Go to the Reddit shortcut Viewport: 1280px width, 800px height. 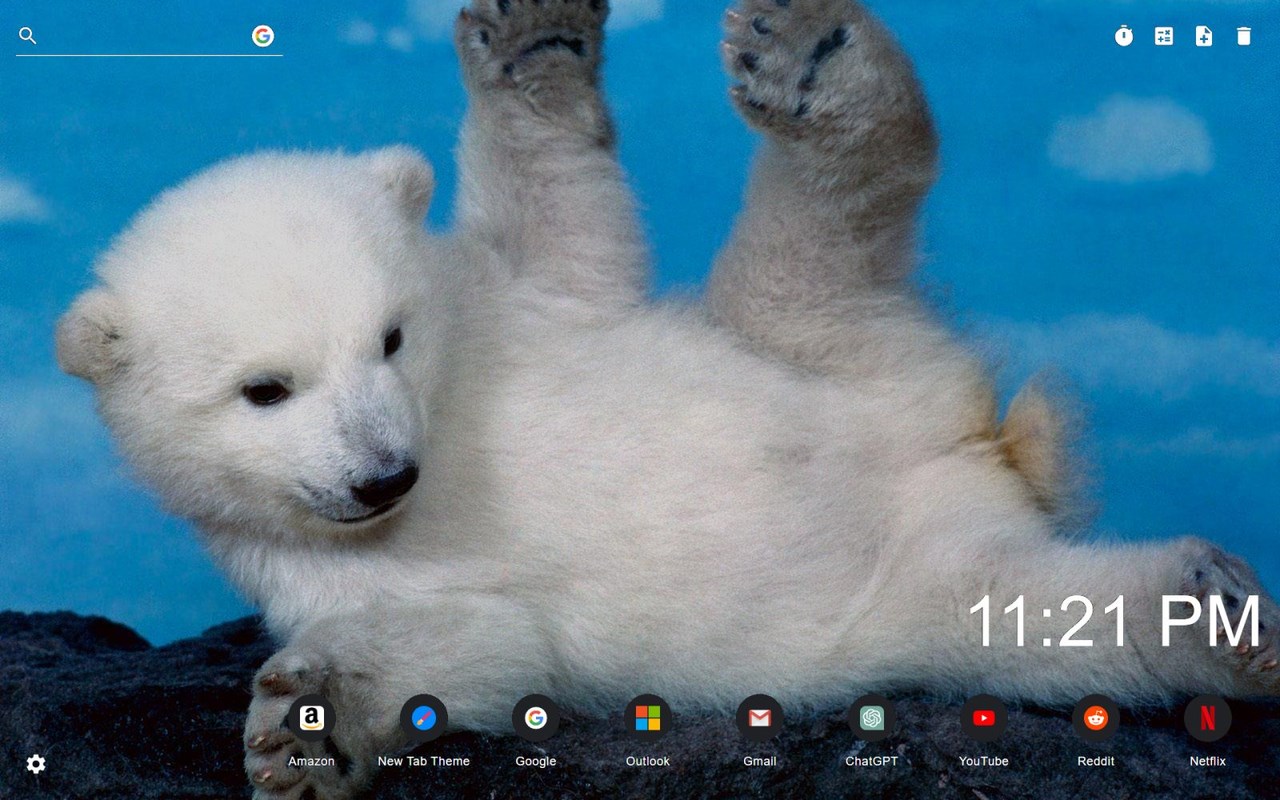[x=1096, y=718]
